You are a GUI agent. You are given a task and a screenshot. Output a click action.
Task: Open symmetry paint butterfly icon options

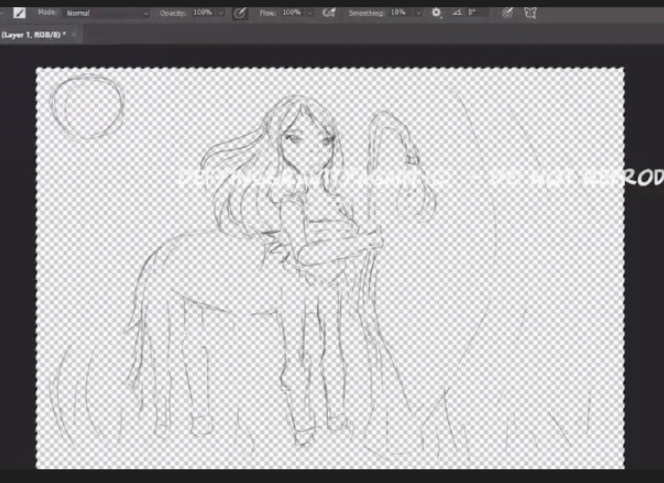pos(530,13)
